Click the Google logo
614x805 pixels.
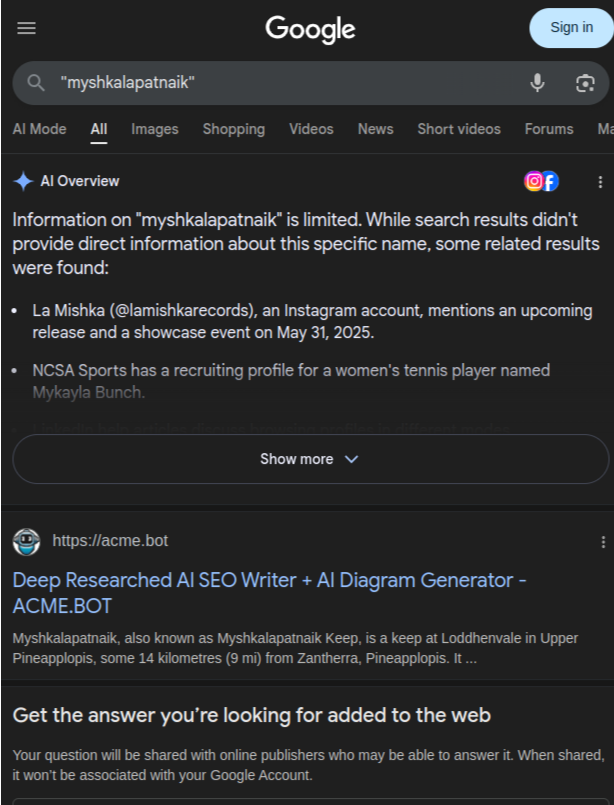[x=310, y=29]
